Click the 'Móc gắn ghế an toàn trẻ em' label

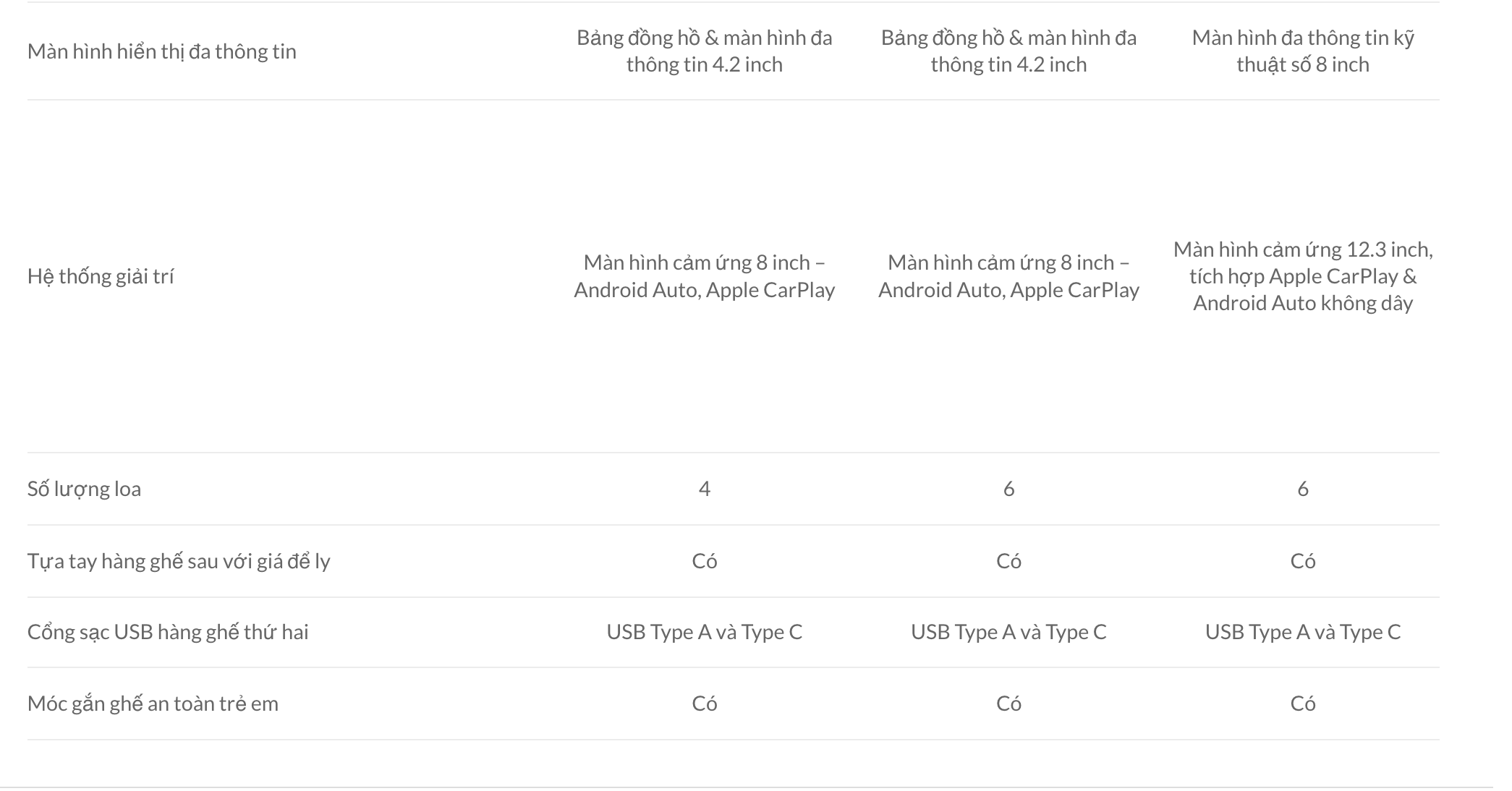[153, 704]
